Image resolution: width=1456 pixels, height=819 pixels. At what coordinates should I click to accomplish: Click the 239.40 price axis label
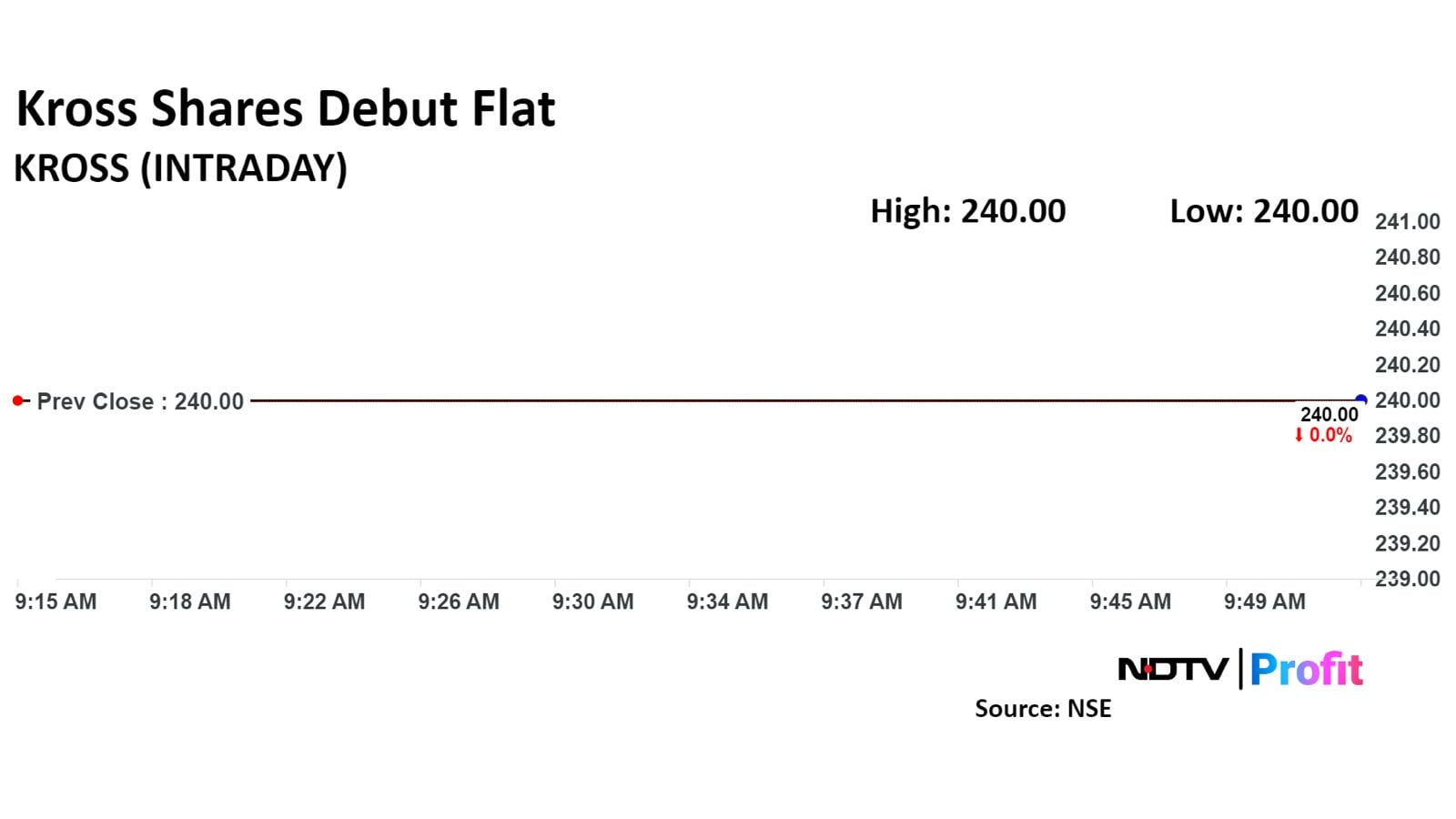click(x=1407, y=508)
